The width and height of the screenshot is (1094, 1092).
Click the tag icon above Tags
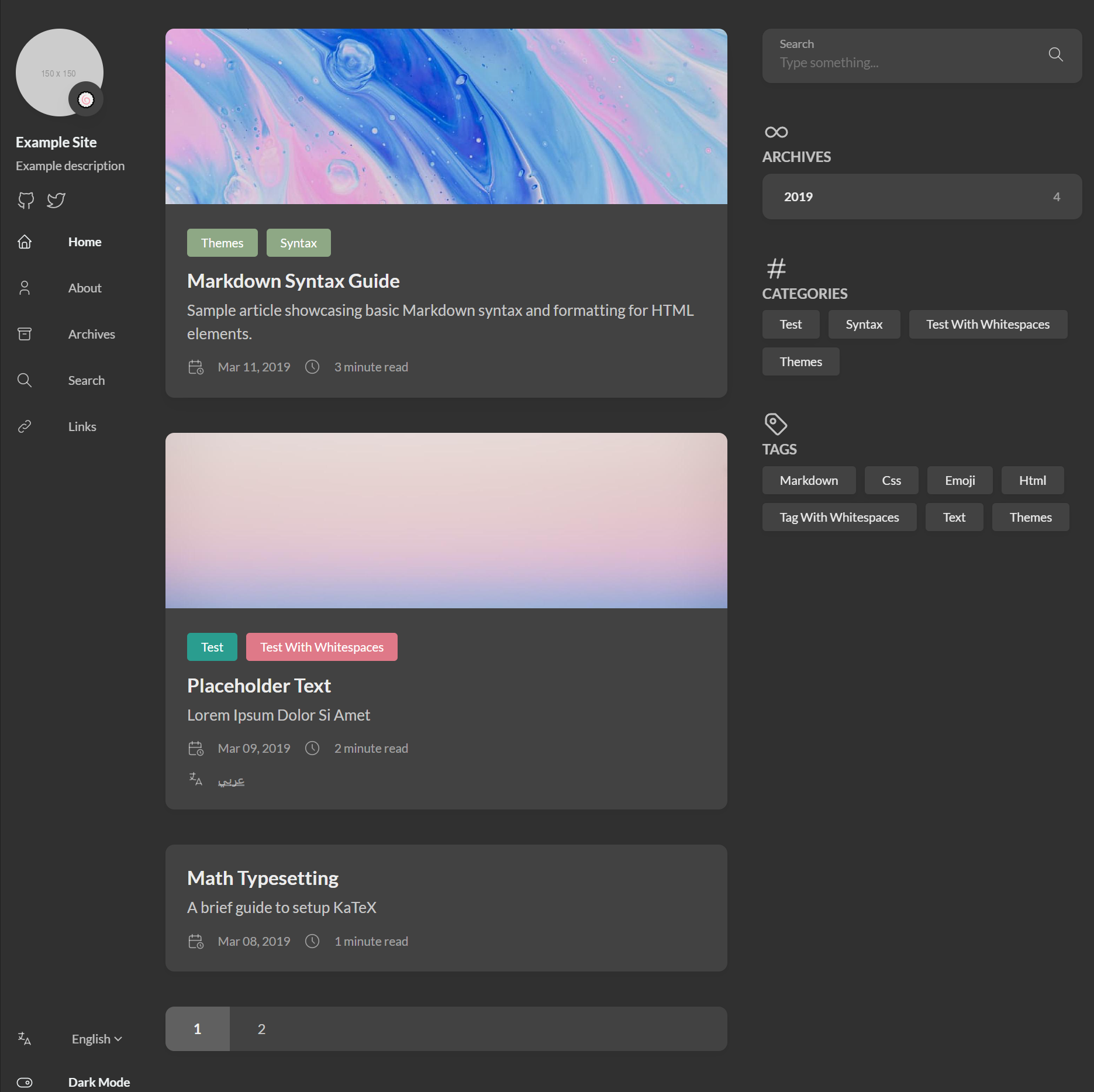pos(775,423)
